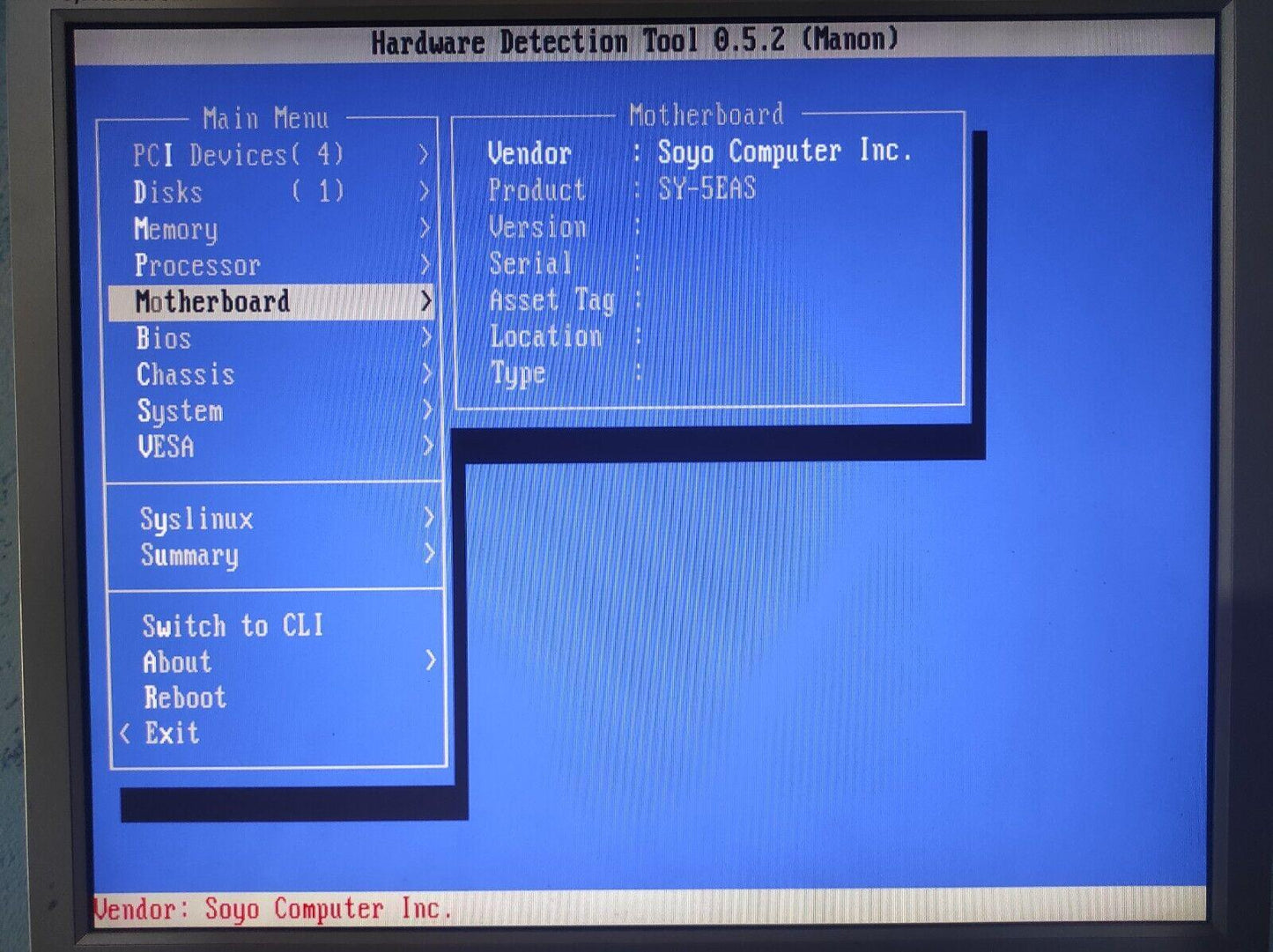Expand arrow next to About

pos(430,660)
